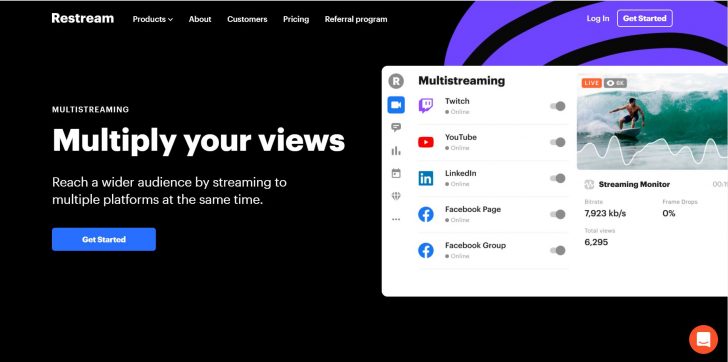Click the YouTube logo icon

click(426, 142)
